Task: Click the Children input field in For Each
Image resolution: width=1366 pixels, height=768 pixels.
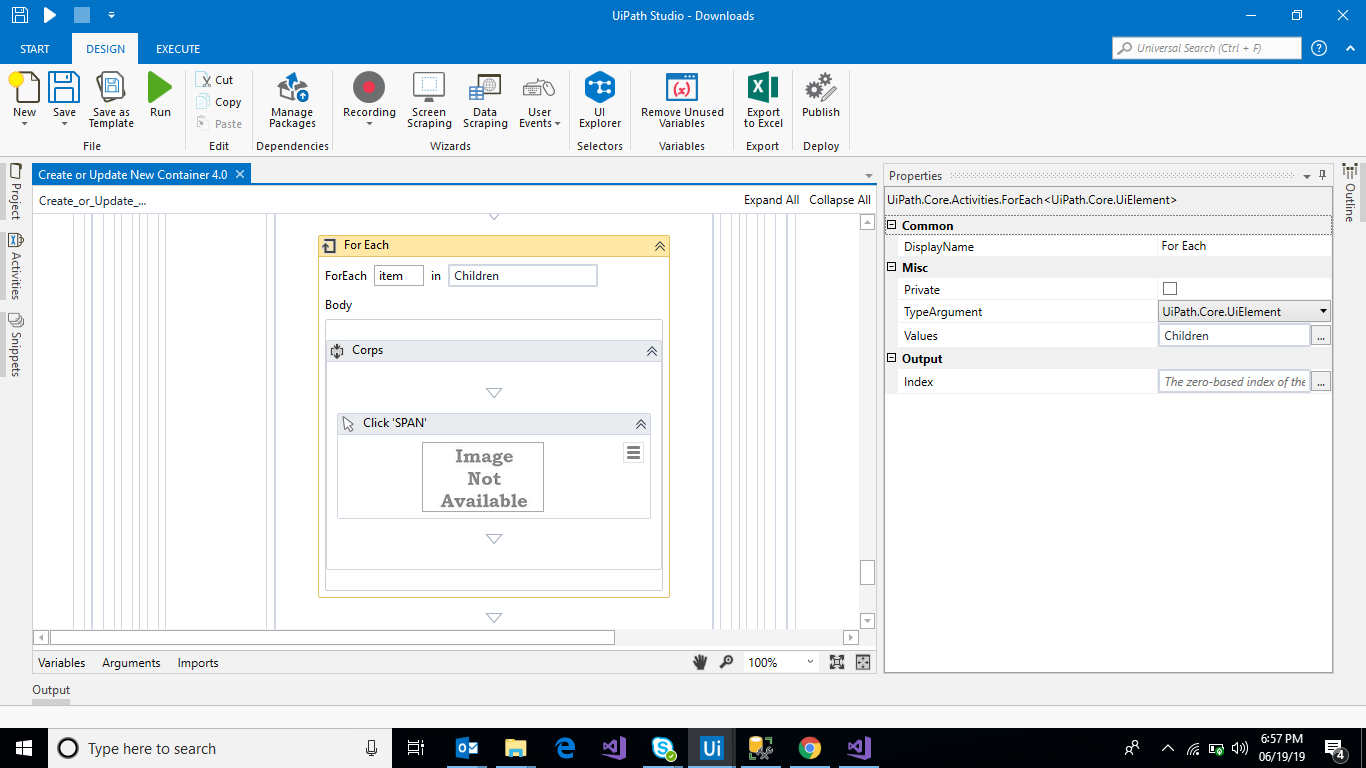Action: click(522, 276)
